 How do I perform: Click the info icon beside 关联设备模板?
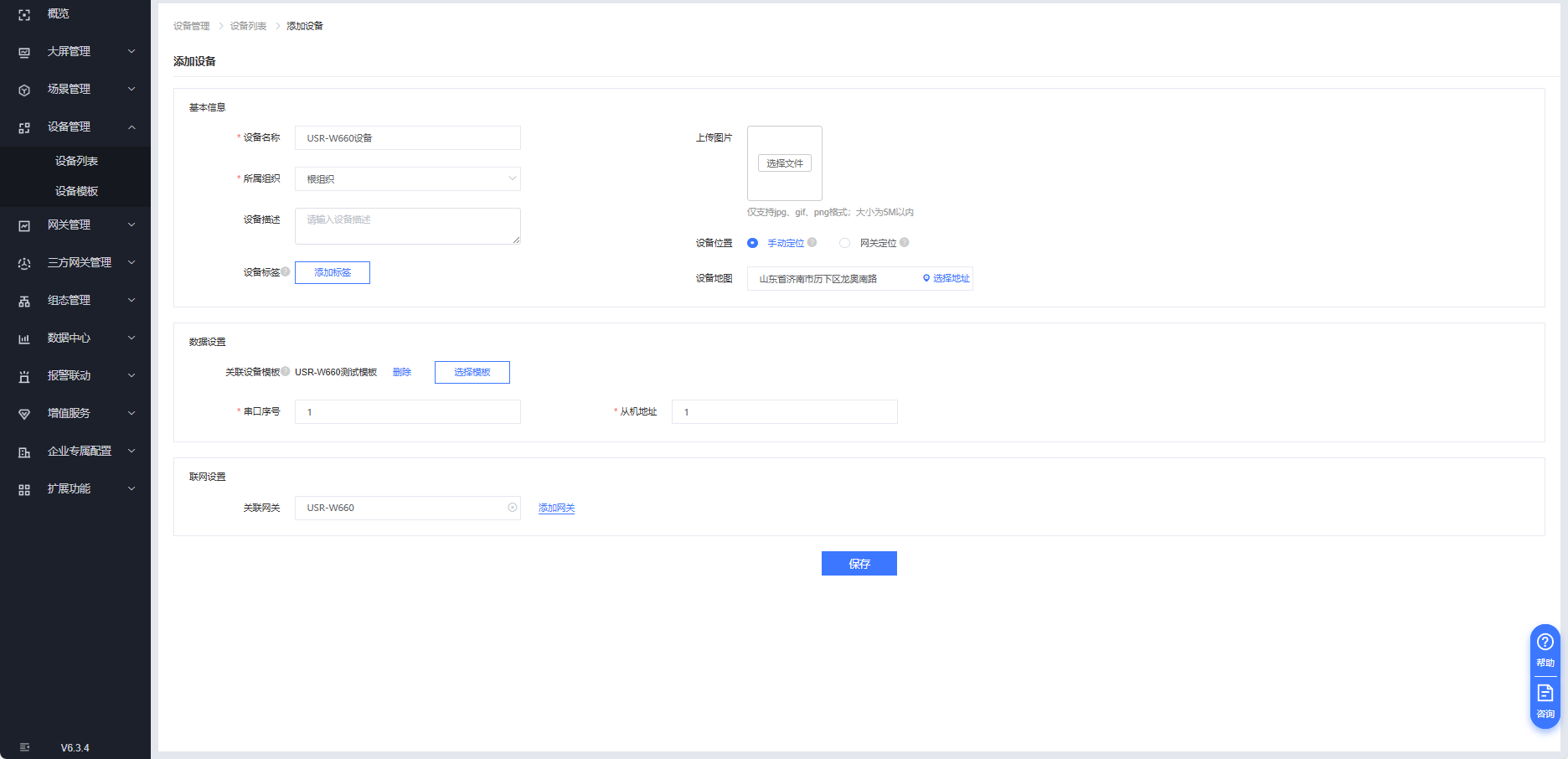click(x=286, y=371)
